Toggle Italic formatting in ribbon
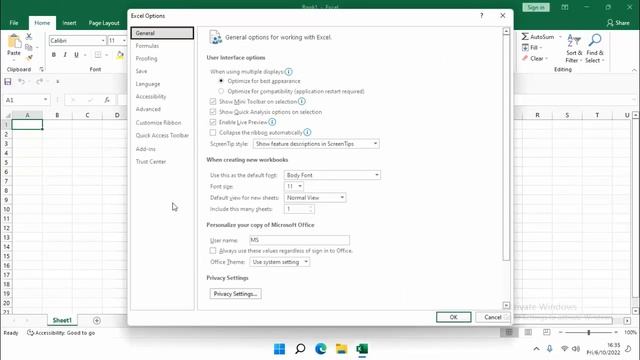Viewport: 640px width, 360px height. click(65, 55)
